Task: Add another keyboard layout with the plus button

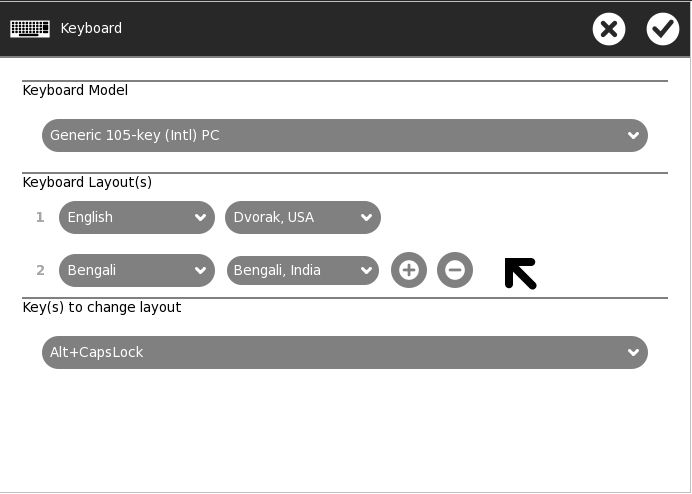Action: [409, 270]
